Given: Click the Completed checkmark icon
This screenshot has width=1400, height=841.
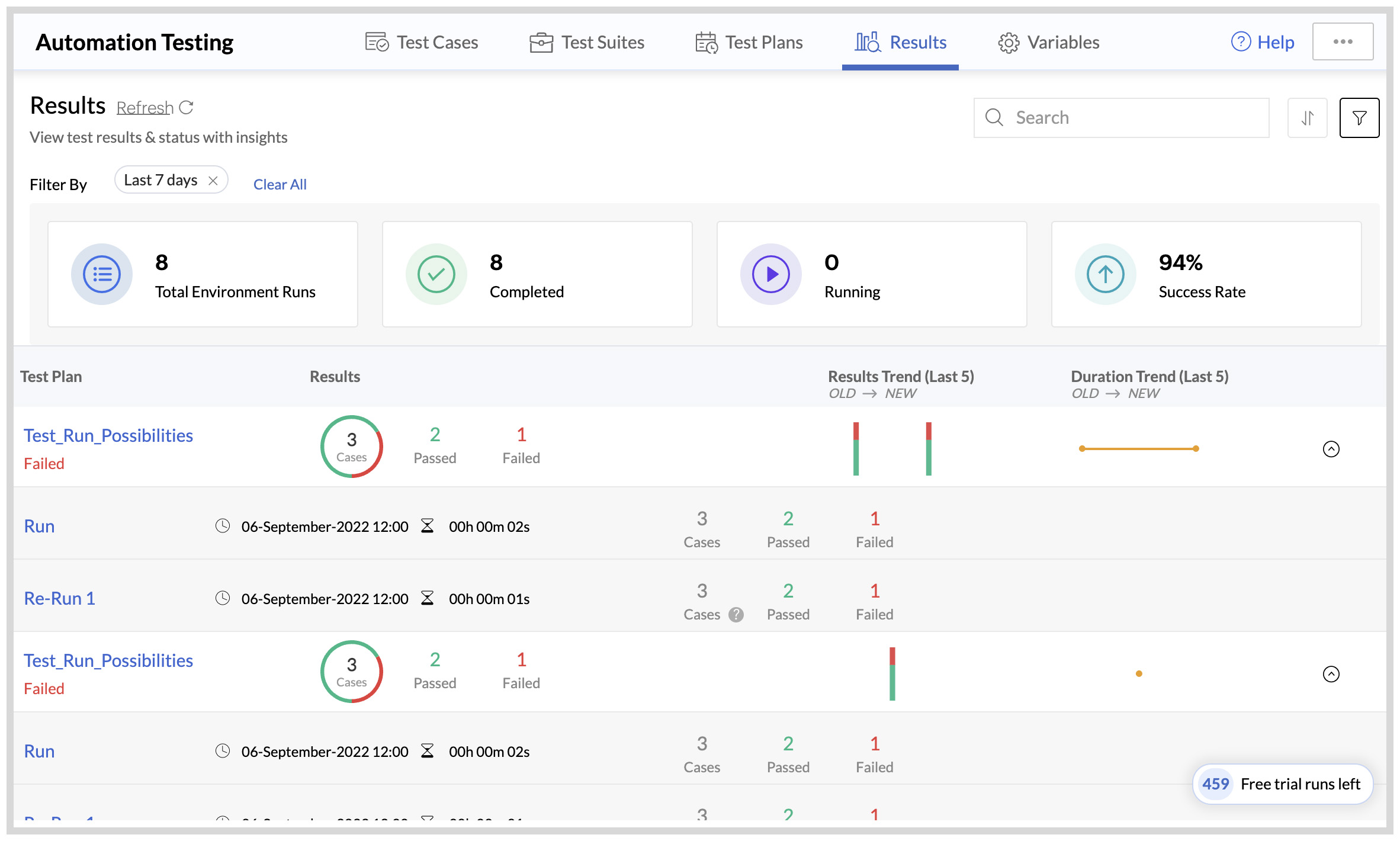Looking at the screenshot, I should (x=436, y=274).
